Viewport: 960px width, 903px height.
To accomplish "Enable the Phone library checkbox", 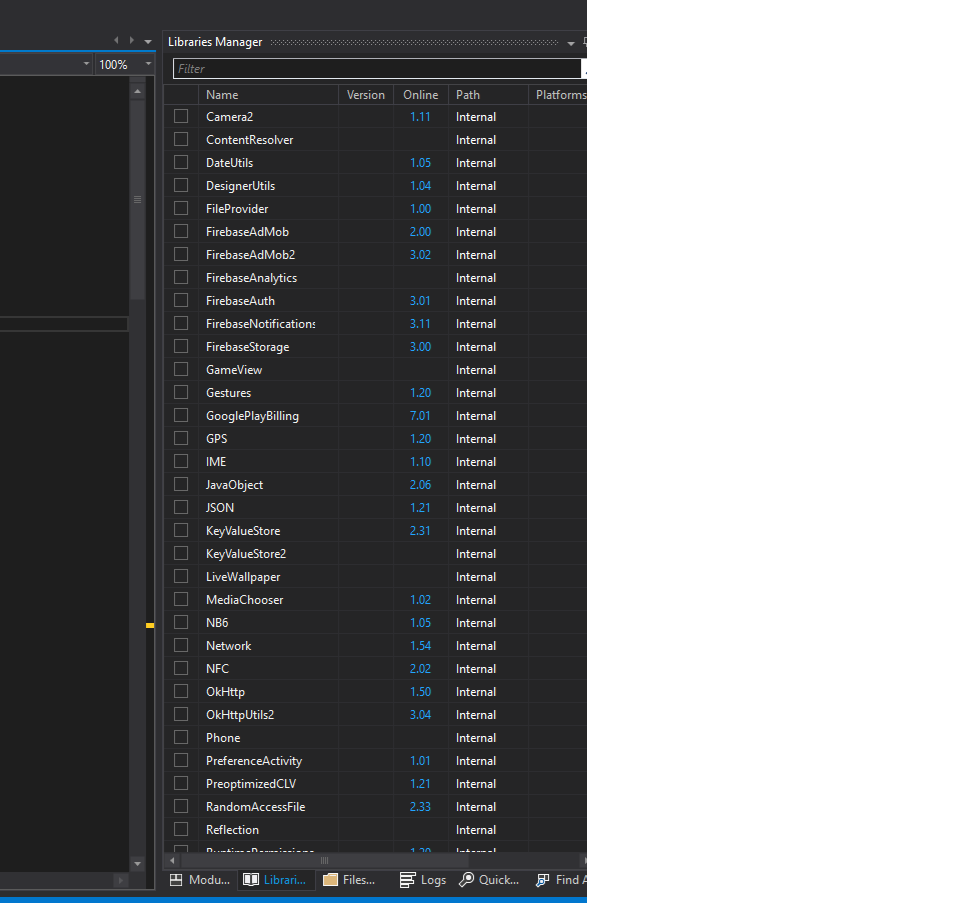I will tap(181, 737).
